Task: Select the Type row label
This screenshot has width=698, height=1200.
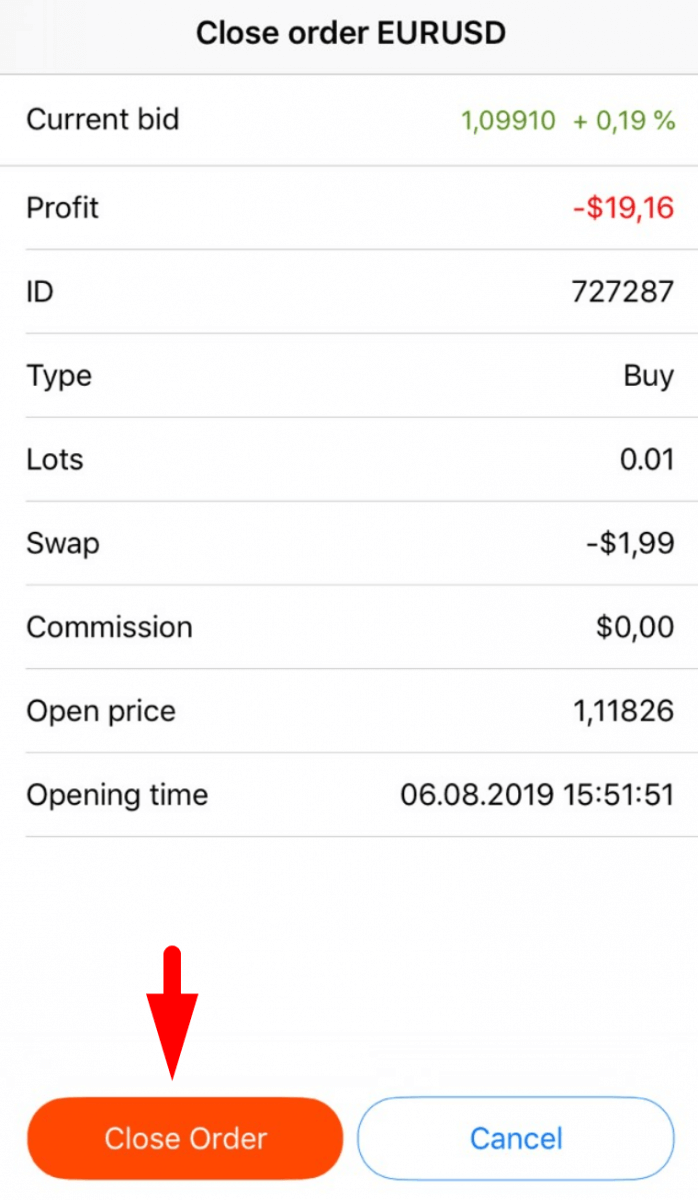Action: (x=58, y=375)
